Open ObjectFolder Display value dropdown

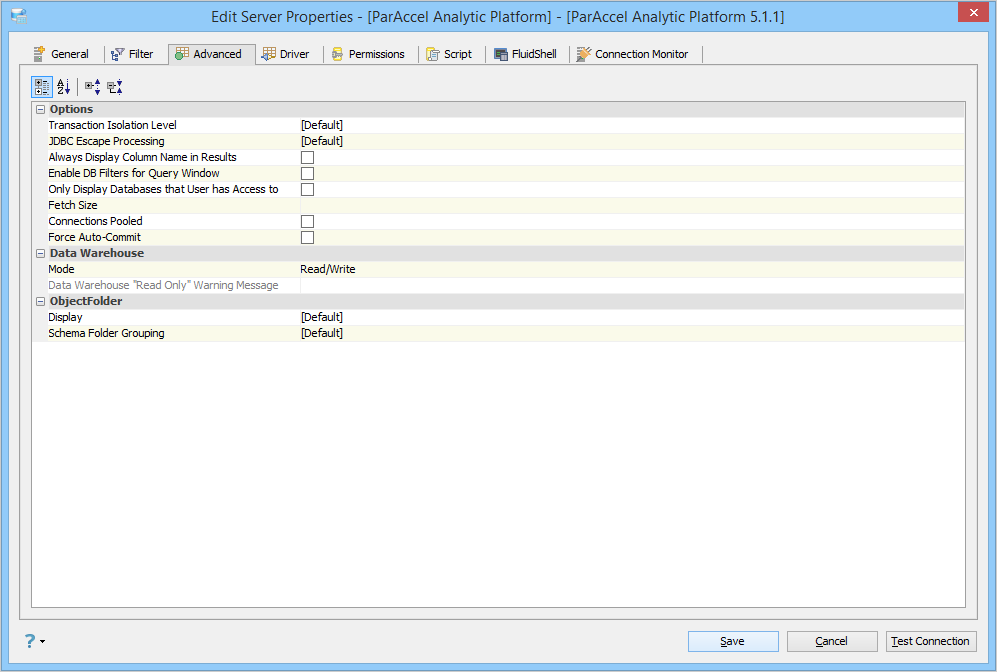coord(632,317)
